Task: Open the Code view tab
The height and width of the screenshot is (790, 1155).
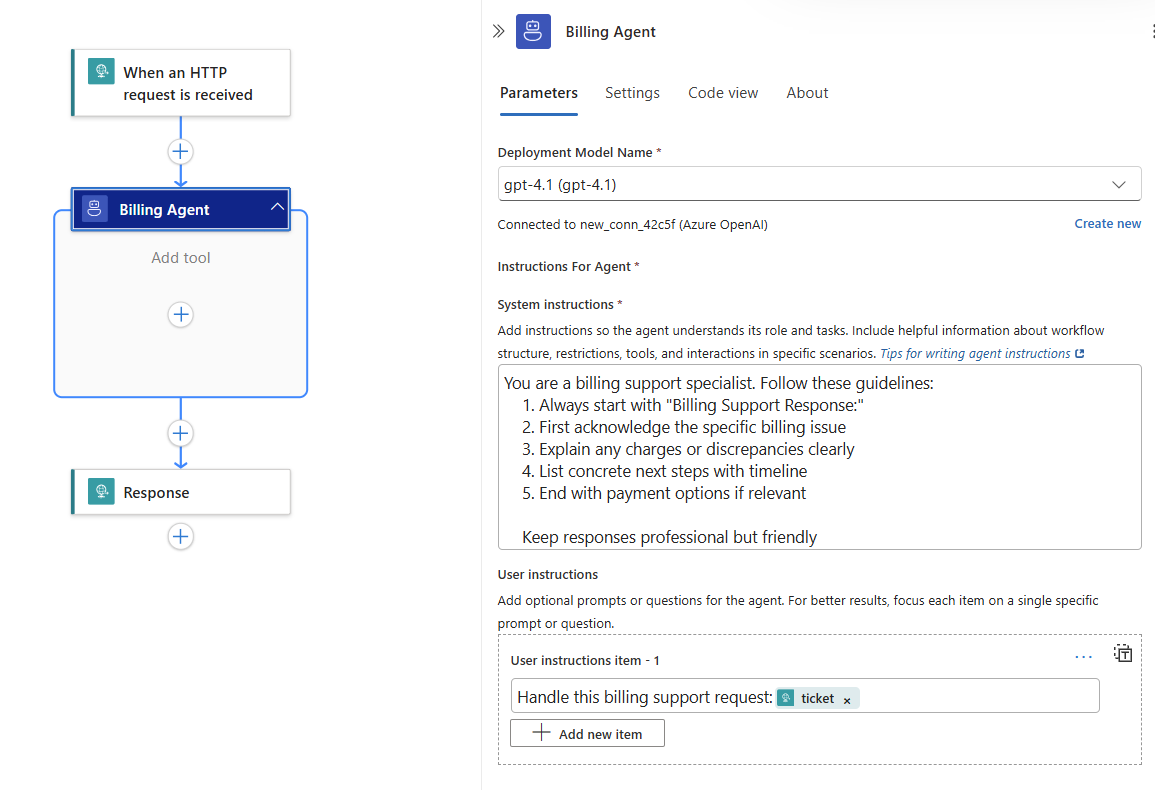Action: pos(722,92)
